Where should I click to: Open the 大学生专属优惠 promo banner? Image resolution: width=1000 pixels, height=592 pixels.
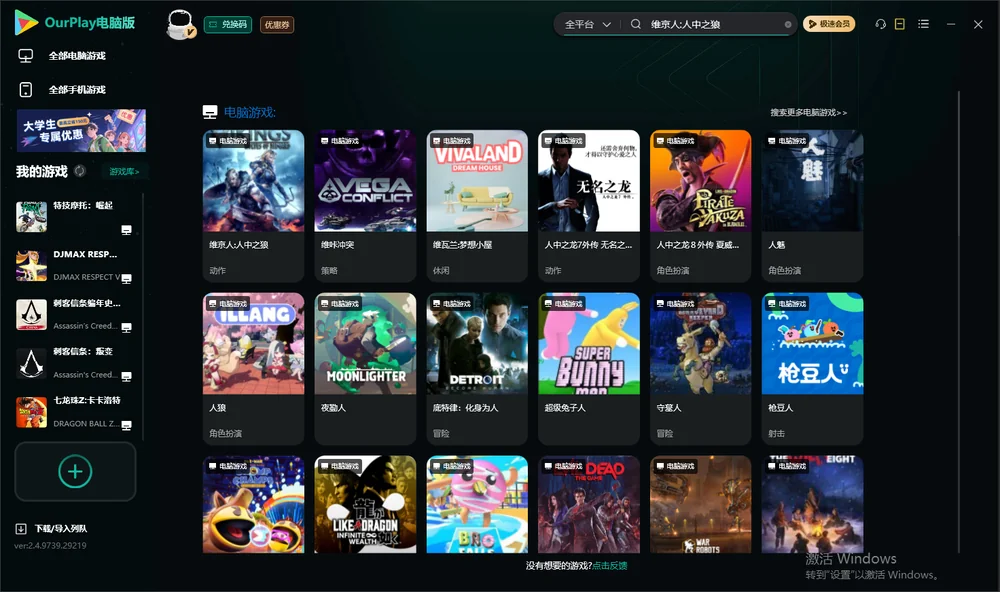(x=81, y=130)
